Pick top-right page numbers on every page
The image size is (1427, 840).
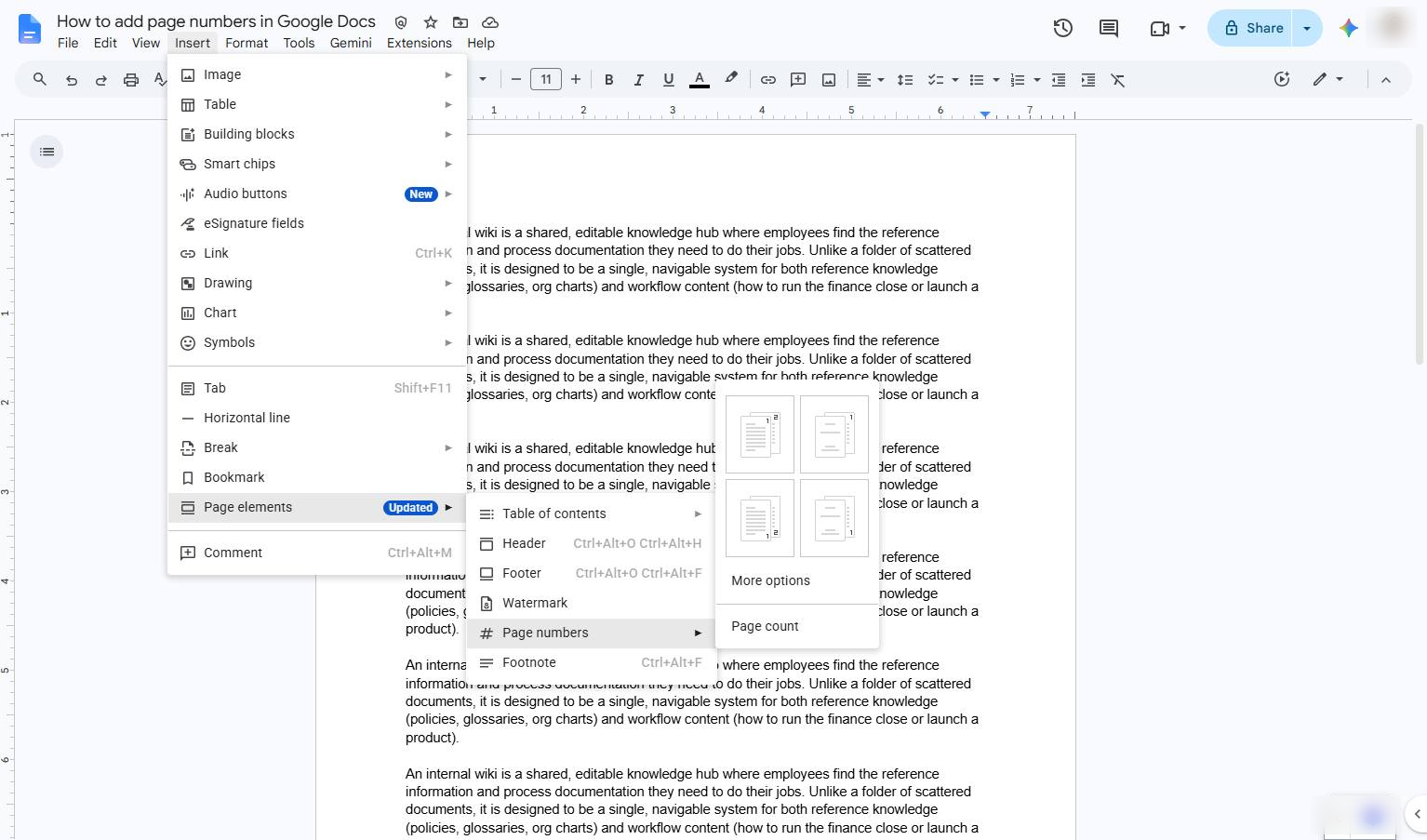pos(760,434)
